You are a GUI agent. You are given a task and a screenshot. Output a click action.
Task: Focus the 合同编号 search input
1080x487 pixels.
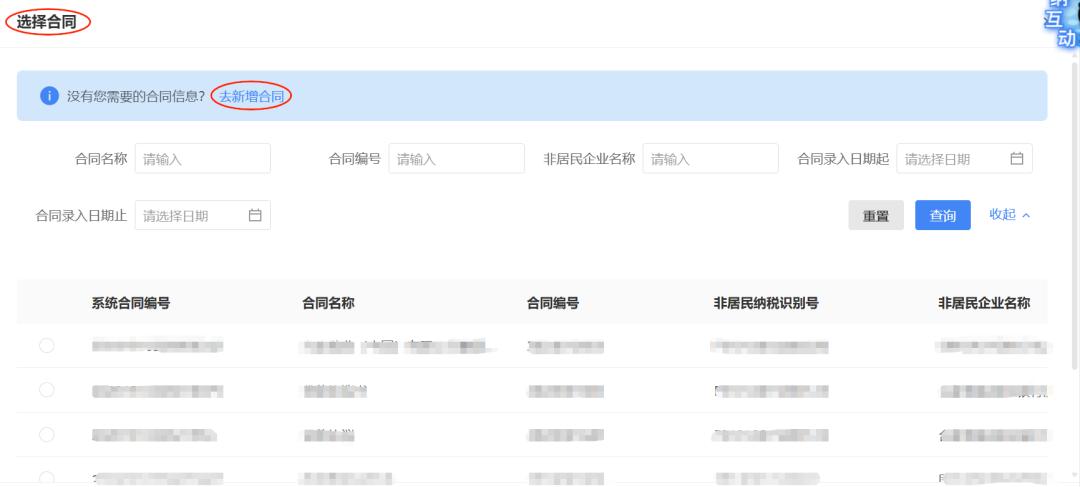coord(456,159)
